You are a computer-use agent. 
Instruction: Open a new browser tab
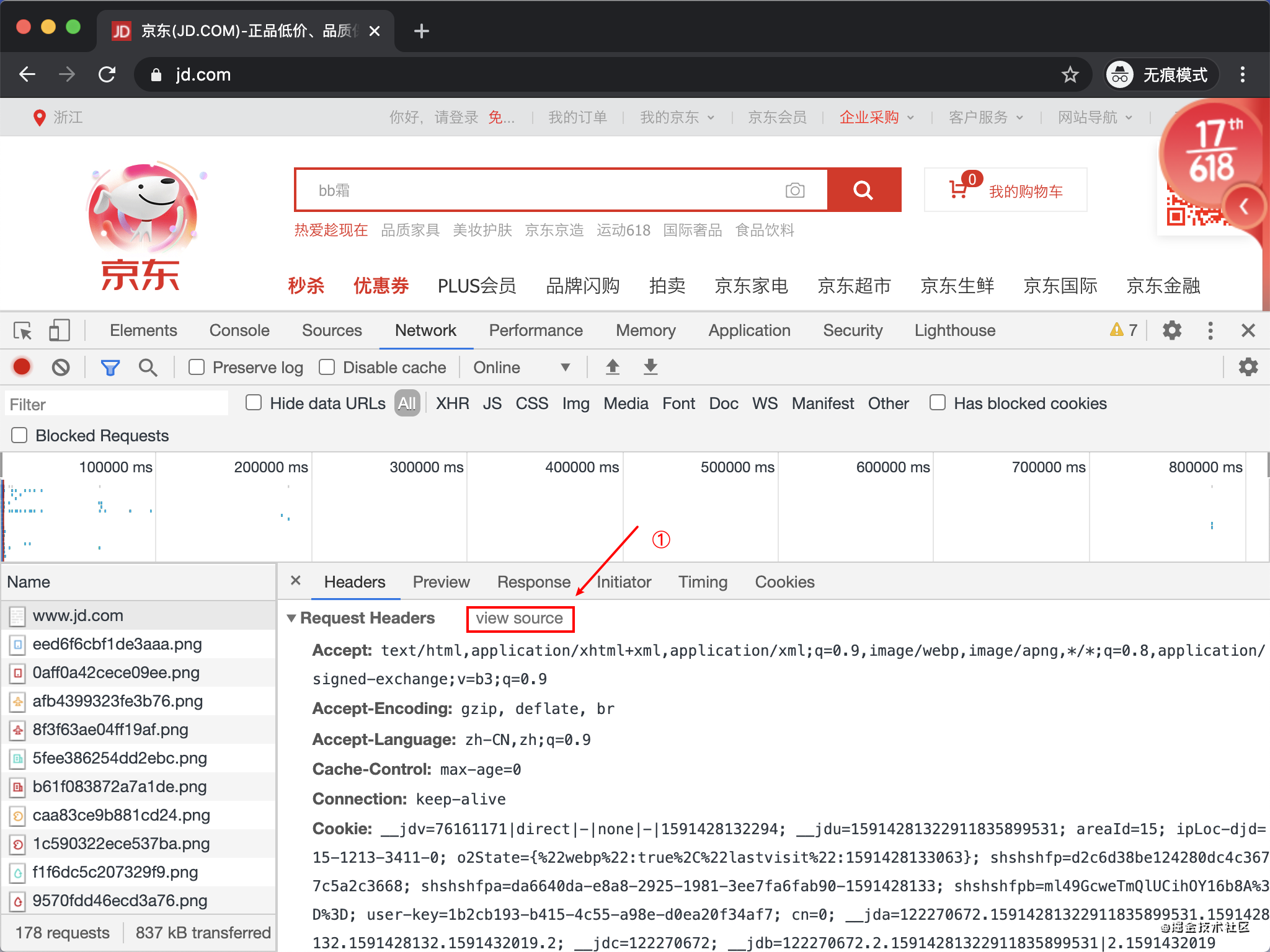click(x=421, y=31)
